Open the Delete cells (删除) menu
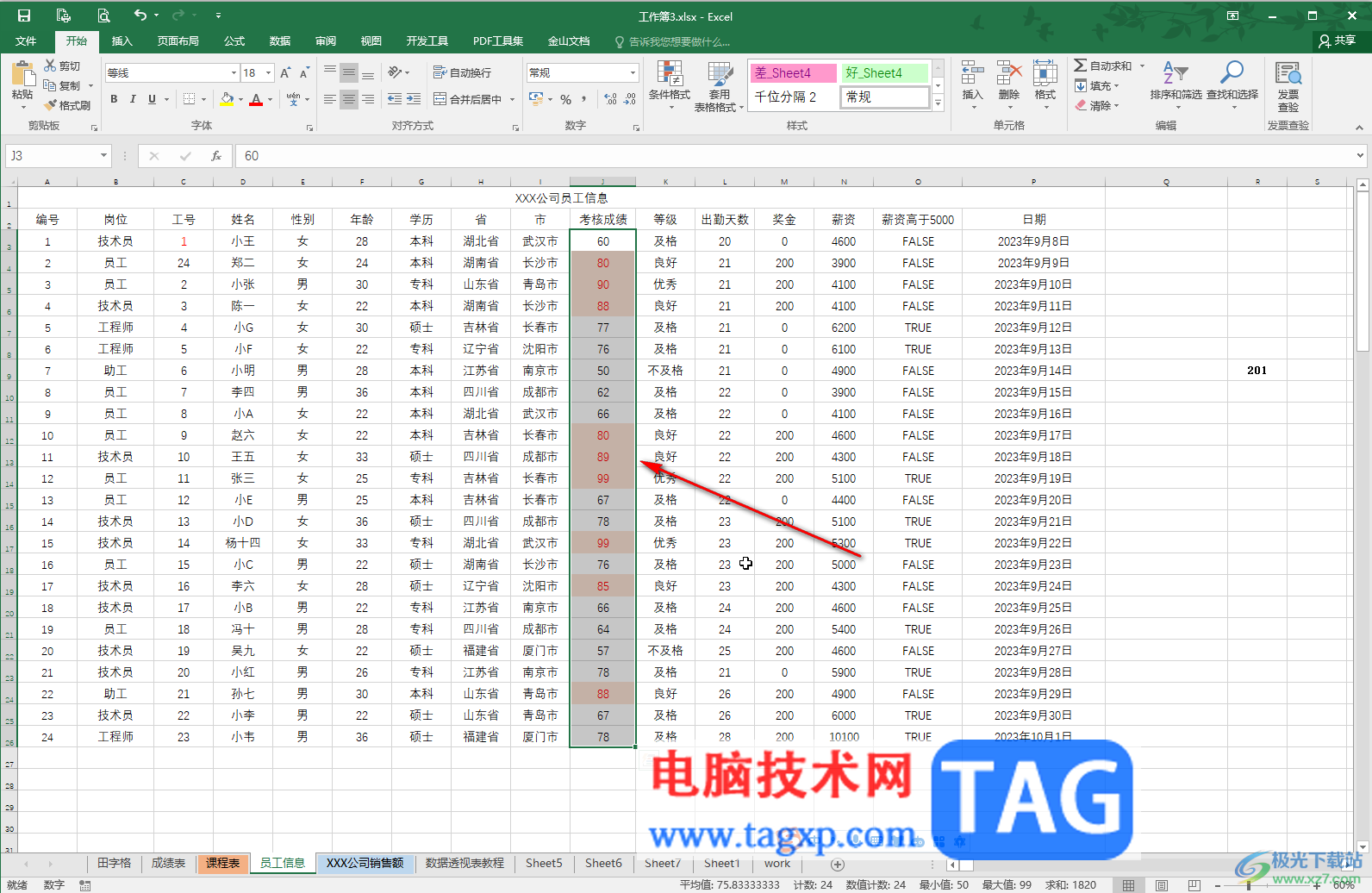This screenshot has height=893, width=1372. pos(1009,84)
